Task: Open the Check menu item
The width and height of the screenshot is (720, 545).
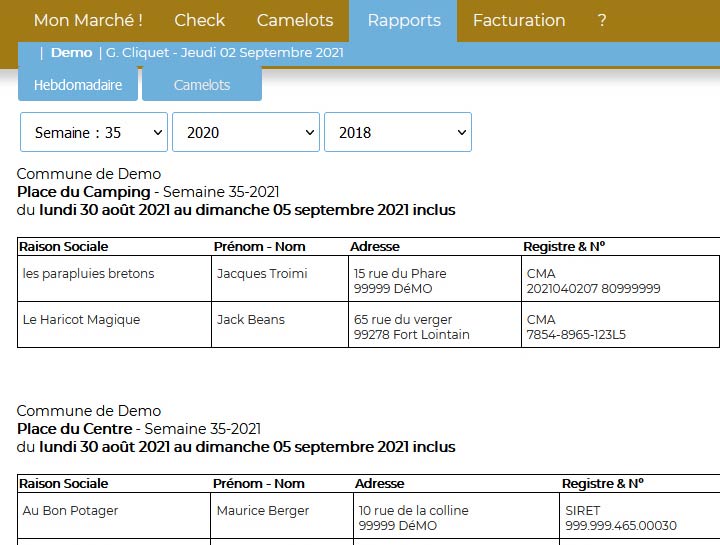Action: [x=199, y=20]
